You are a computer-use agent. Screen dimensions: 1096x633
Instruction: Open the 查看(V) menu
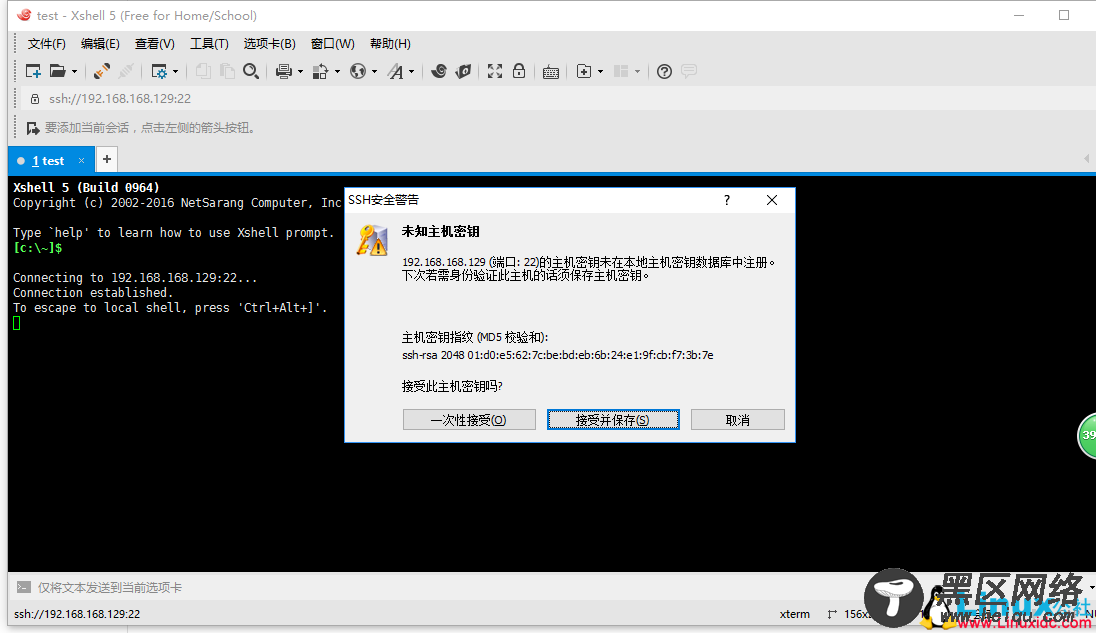(154, 44)
